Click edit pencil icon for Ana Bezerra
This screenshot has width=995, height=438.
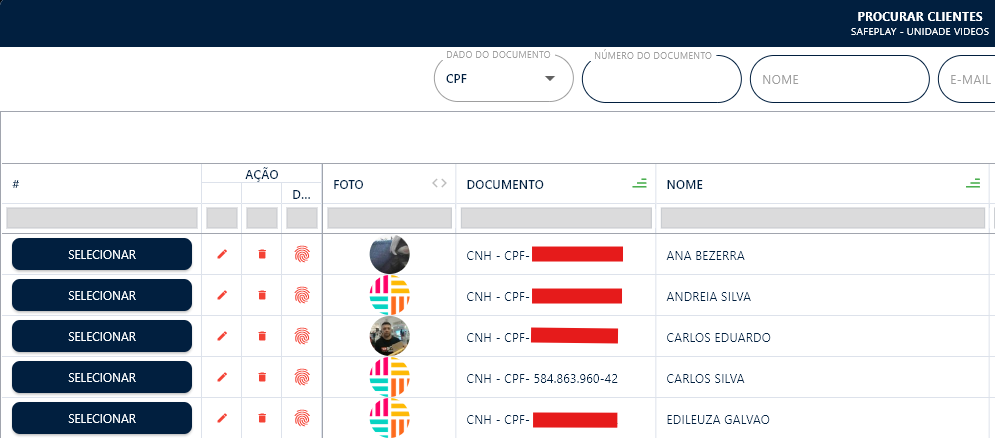[222, 255]
